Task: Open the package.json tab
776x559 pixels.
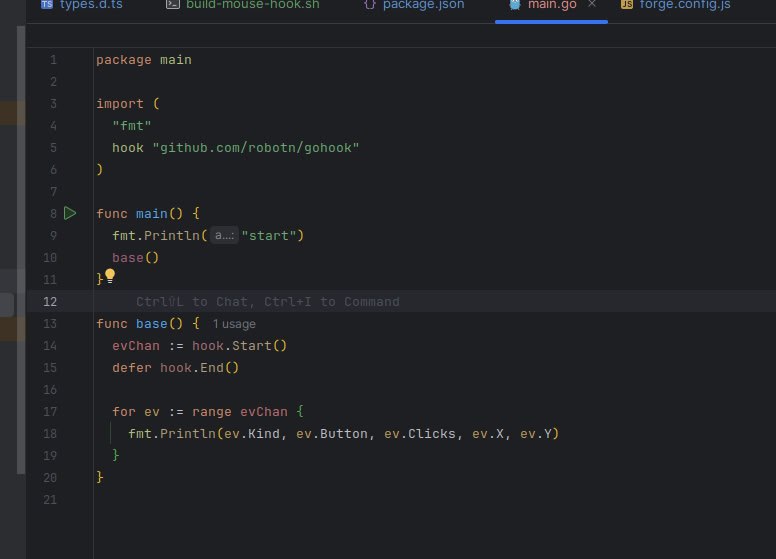Action: (x=423, y=5)
